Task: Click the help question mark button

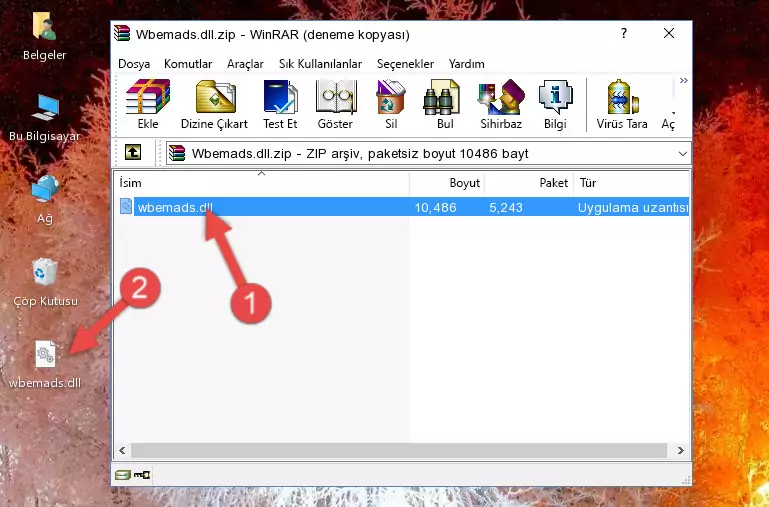Action: click(x=624, y=33)
